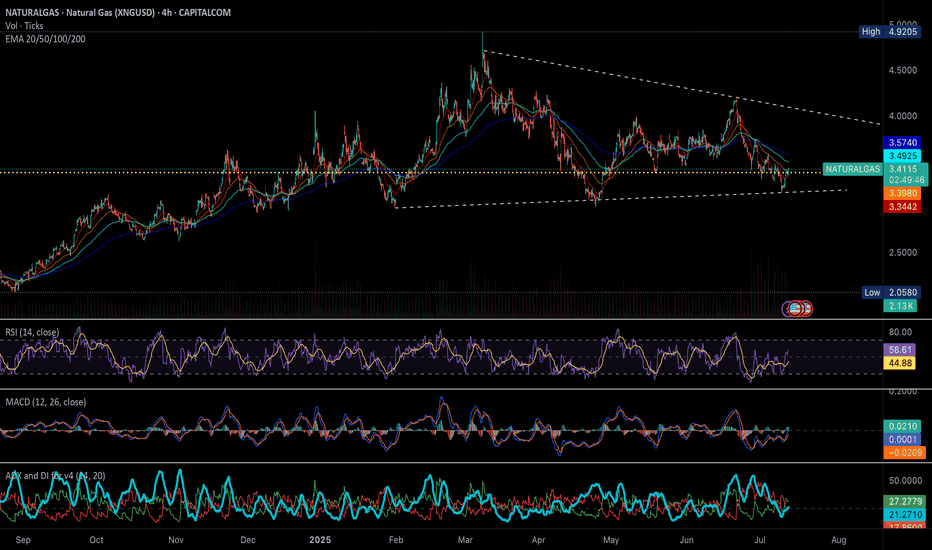Select the ADX and DI indicator legend
Viewport: 932px width, 550px height.
pyautogui.click(x=55, y=476)
